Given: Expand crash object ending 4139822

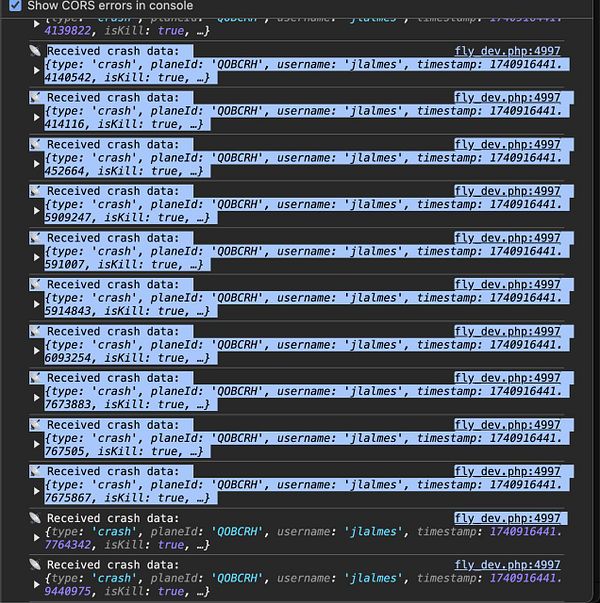Looking at the screenshot, I should tap(37, 24).
